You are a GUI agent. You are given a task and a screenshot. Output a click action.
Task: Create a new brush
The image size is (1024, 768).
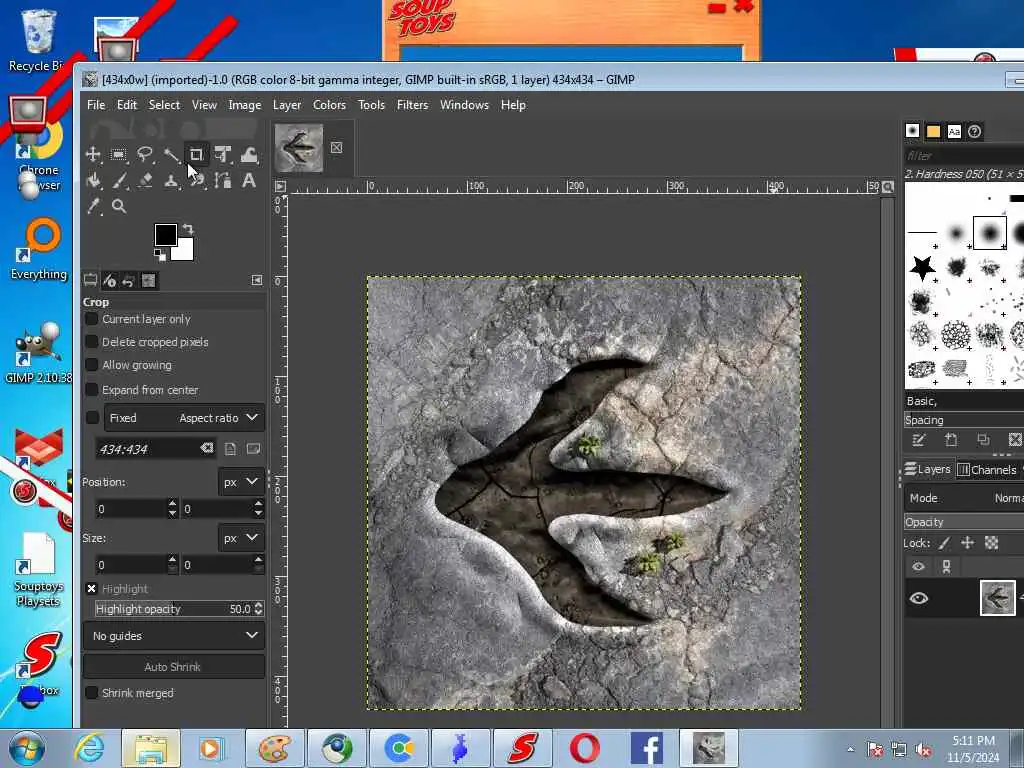coord(951,440)
